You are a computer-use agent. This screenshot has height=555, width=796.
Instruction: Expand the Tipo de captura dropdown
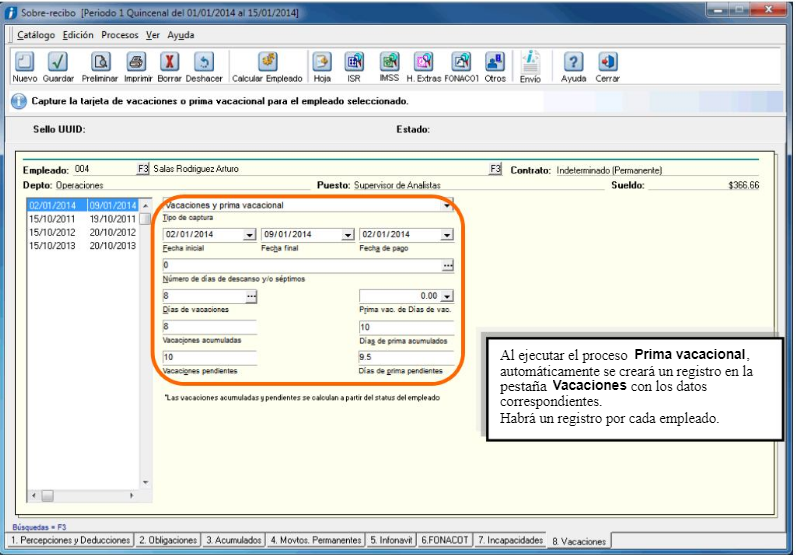pos(447,206)
